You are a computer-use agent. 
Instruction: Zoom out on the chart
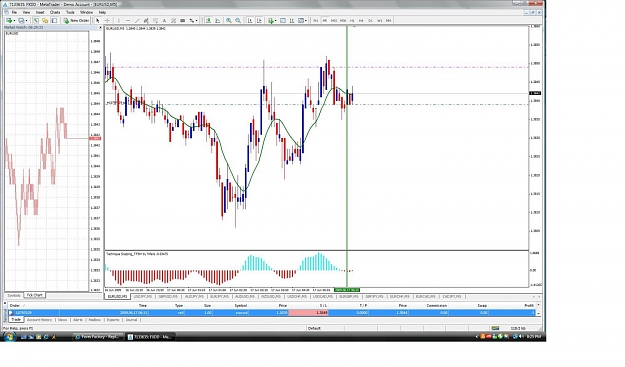[x=238, y=20]
